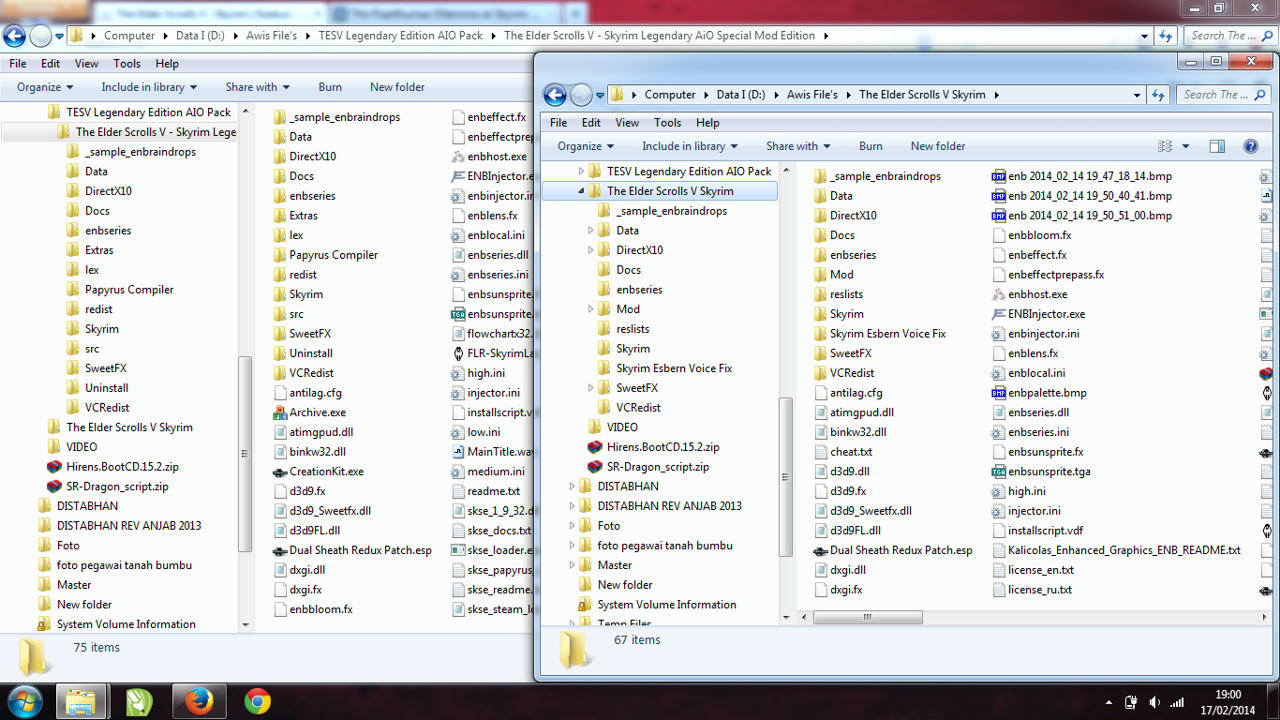Collapse The Elder Scrolls V Skyrim tree node
The height and width of the screenshot is (720, 1280).
tap(580, 191)
